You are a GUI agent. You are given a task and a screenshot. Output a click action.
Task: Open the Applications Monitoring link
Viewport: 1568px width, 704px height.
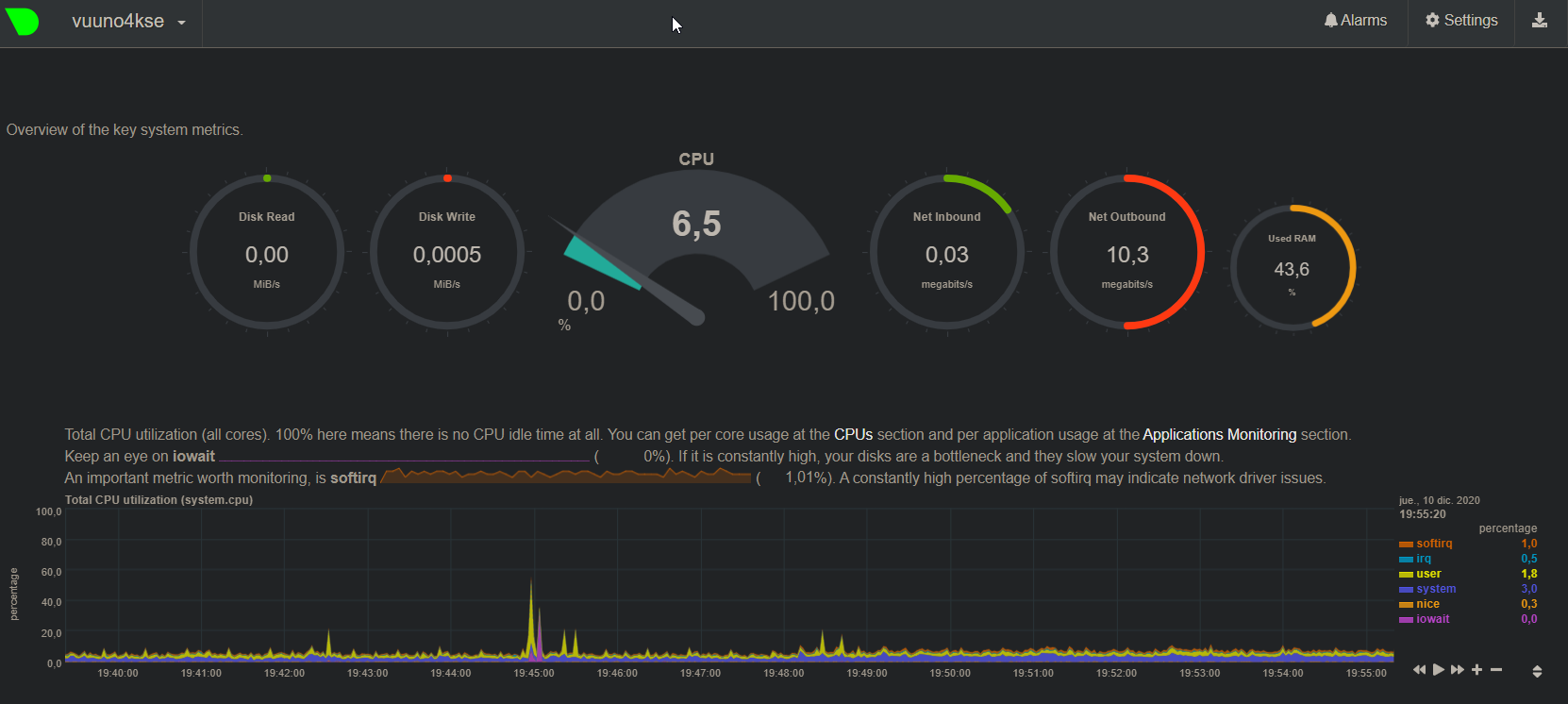[1219, 435]
